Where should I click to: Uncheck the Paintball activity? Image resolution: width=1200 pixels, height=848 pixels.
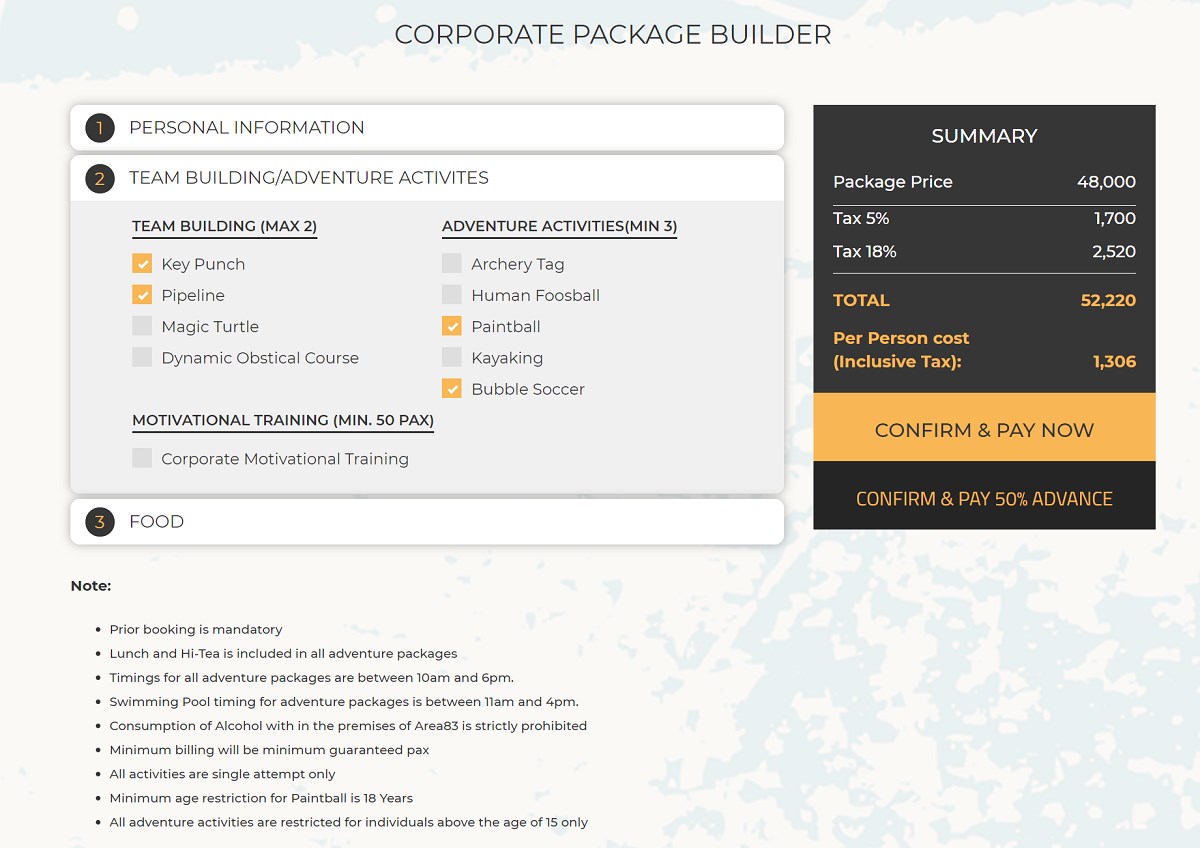451,326
